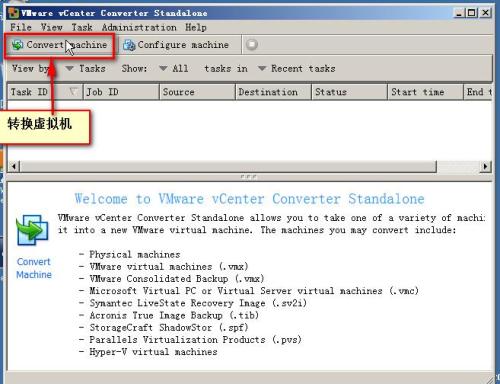Click the horizontal scrollbar thumb
The image size is (500, 384).
pos(228,166)
